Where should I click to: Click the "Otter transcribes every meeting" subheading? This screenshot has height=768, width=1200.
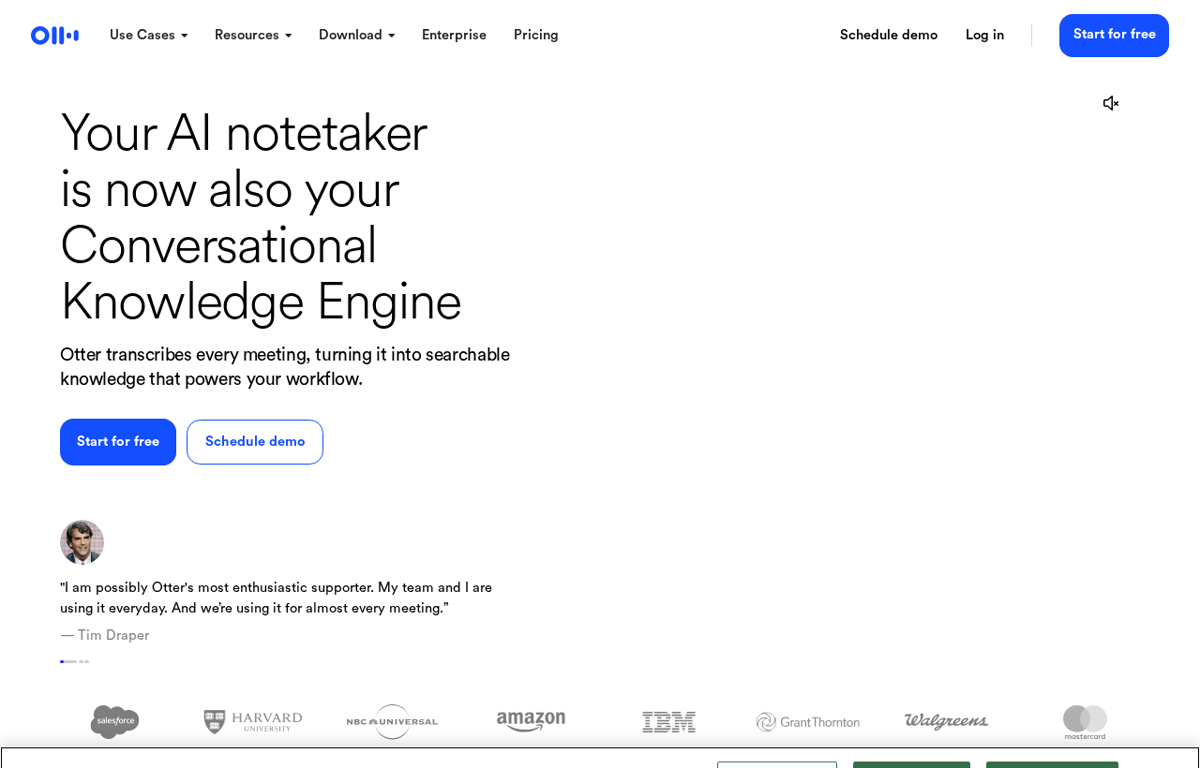[x=285, y=367]
